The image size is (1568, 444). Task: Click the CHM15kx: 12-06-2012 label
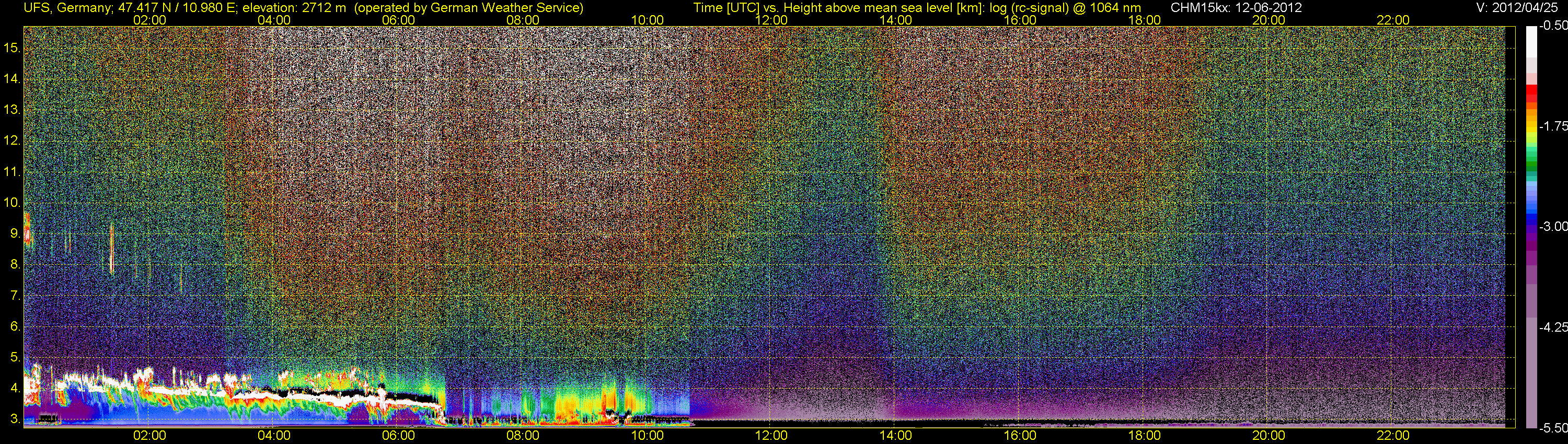(x=1235, y=8)
